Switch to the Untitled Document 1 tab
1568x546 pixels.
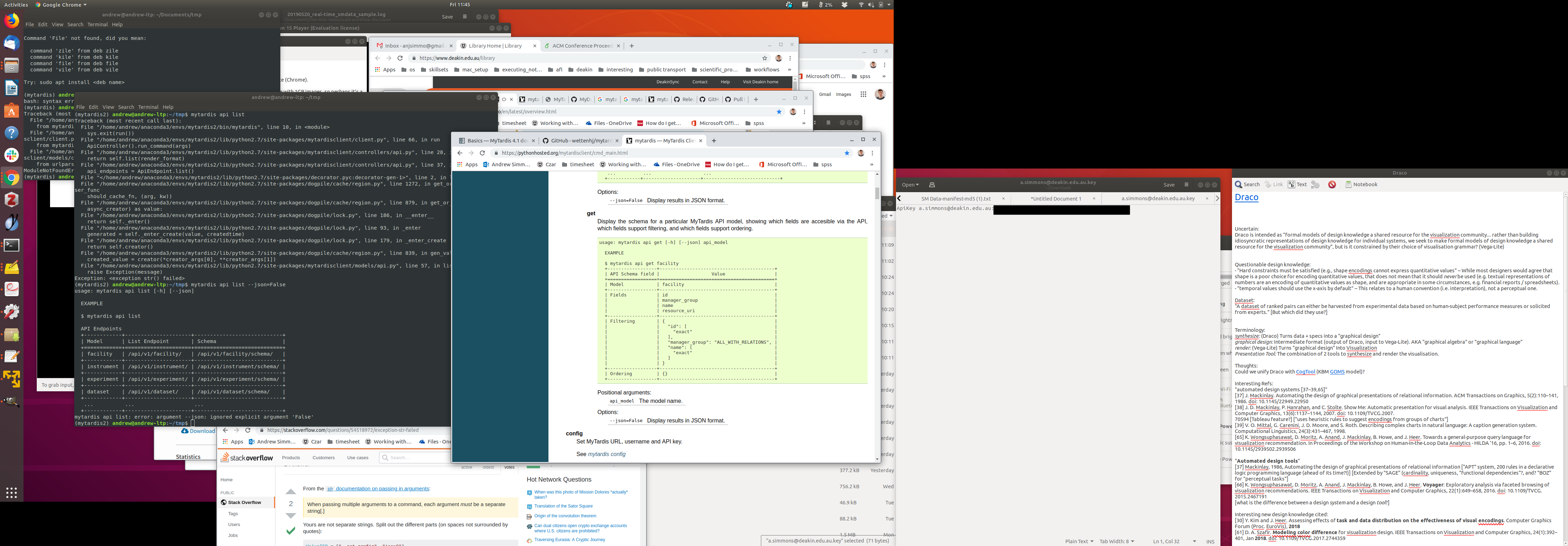click(x=1056, y=198)
